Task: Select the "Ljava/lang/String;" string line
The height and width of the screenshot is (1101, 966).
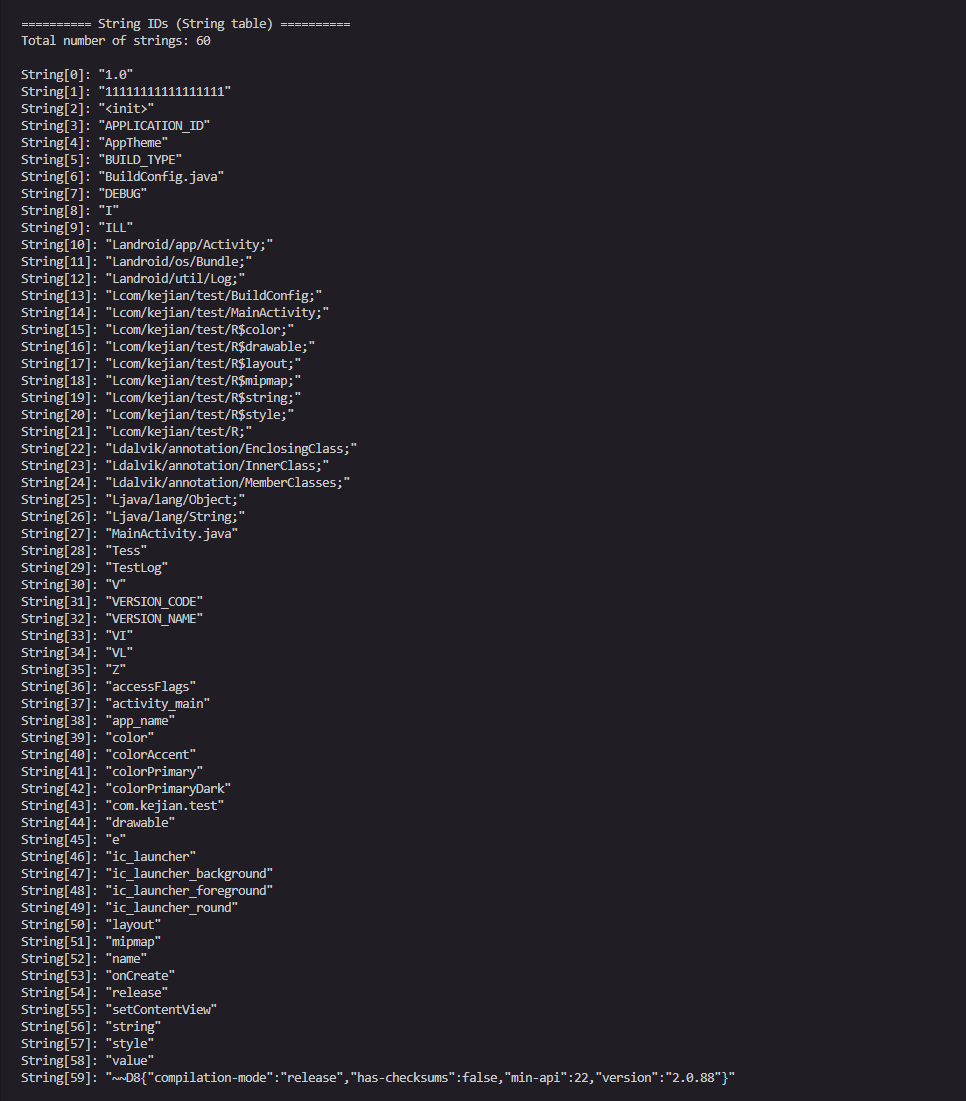Action: pos(133,517)
